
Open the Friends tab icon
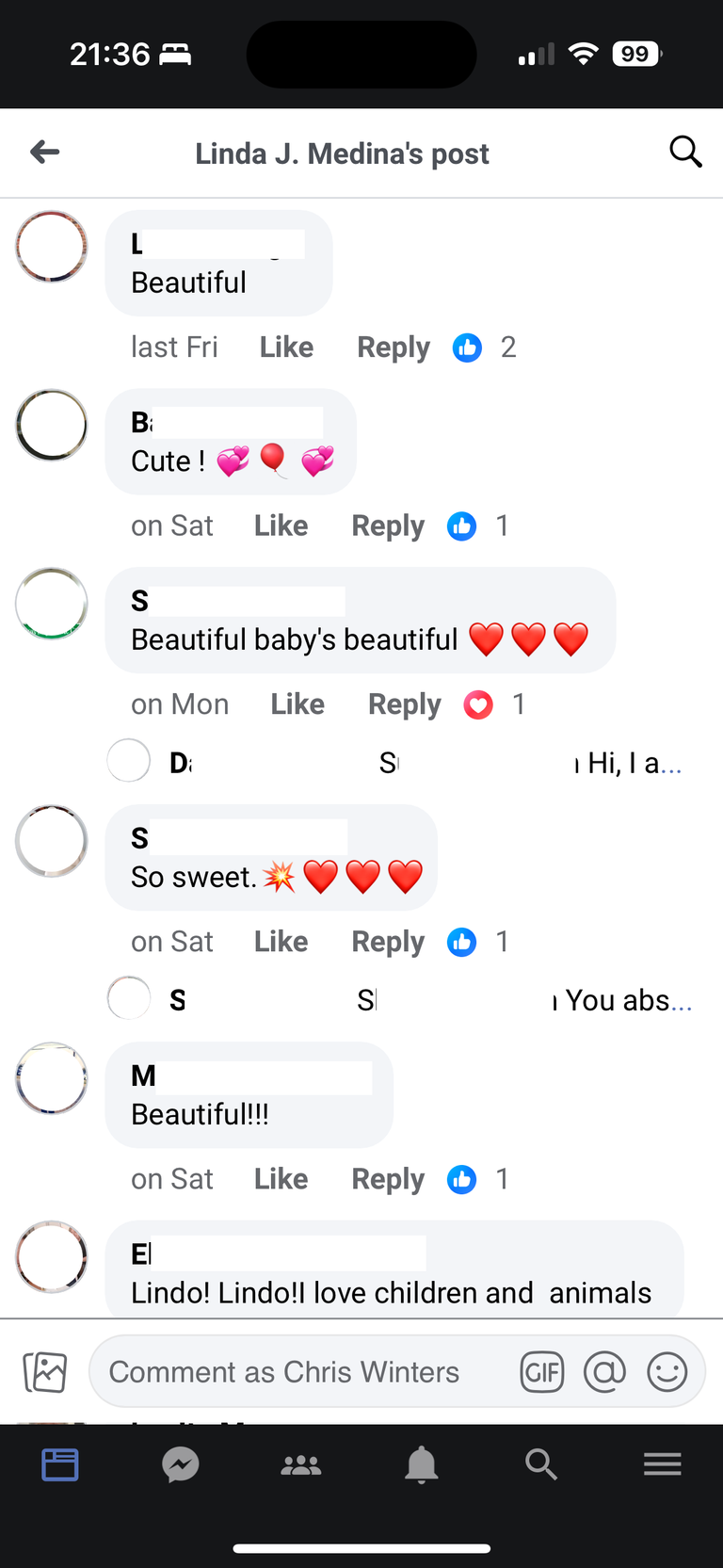coord(300,1464)
